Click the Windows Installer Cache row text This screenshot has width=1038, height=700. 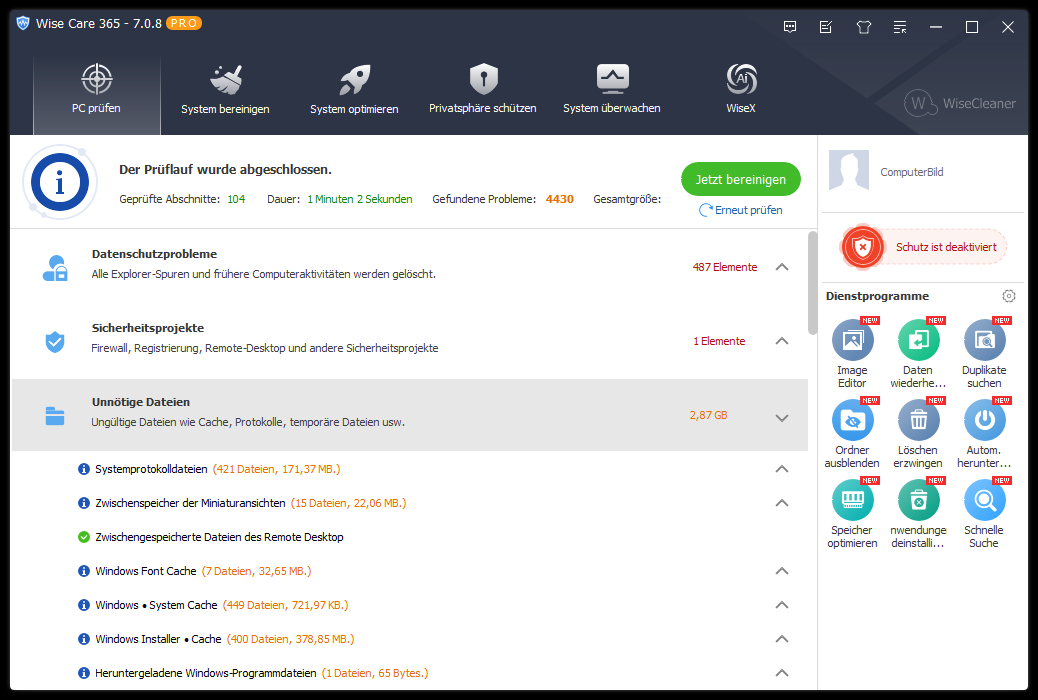pos(158,639)
